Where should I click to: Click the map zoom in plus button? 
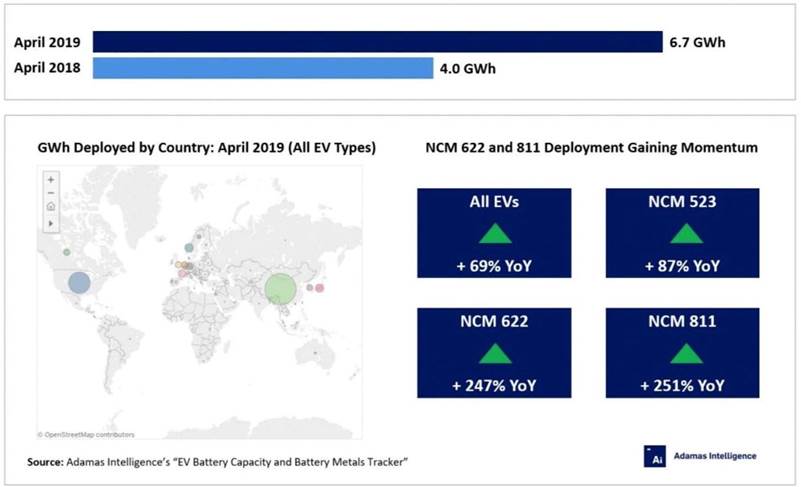click(x=50, y=179)
